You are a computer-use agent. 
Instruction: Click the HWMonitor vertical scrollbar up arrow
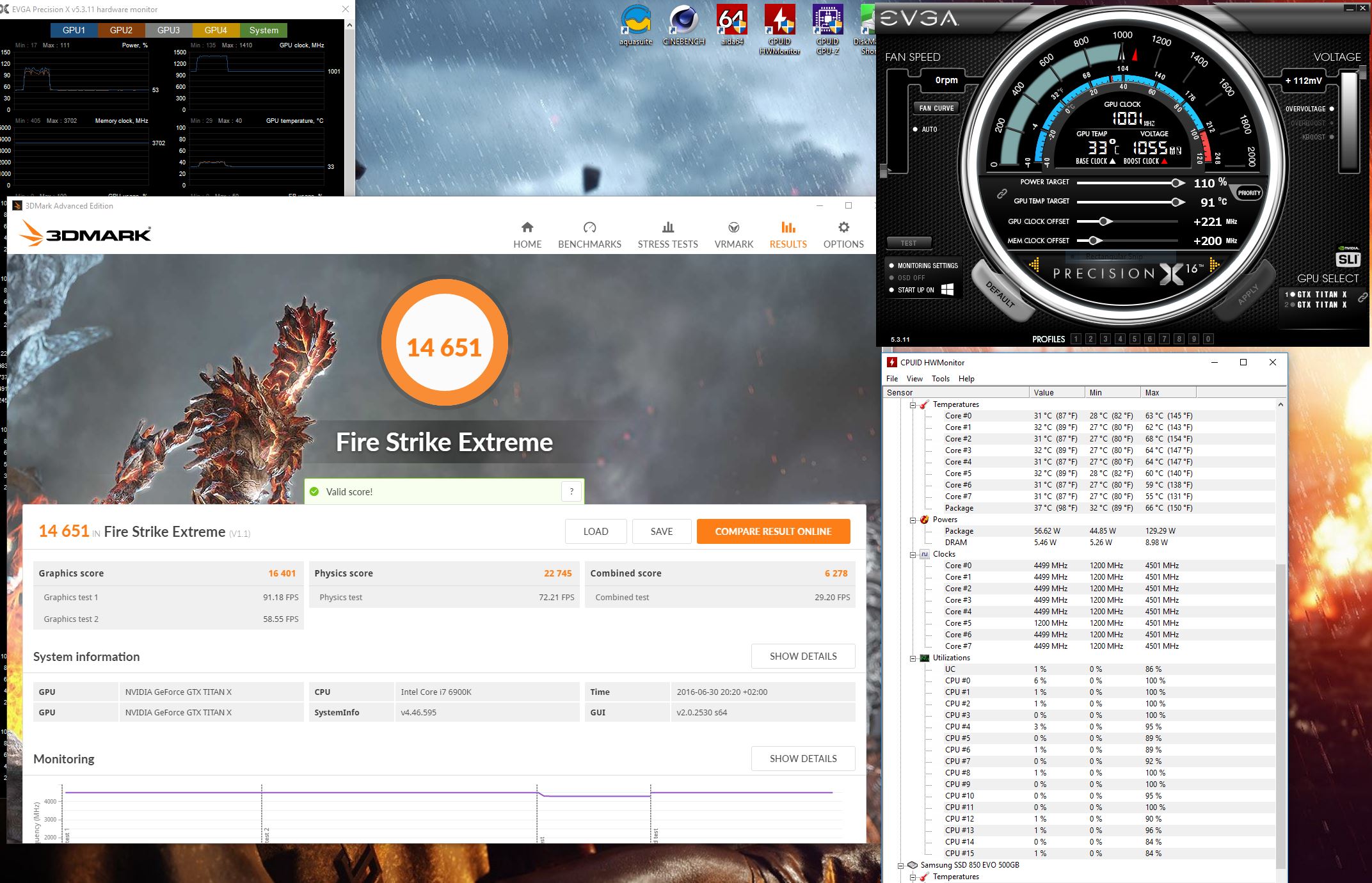1280,404
